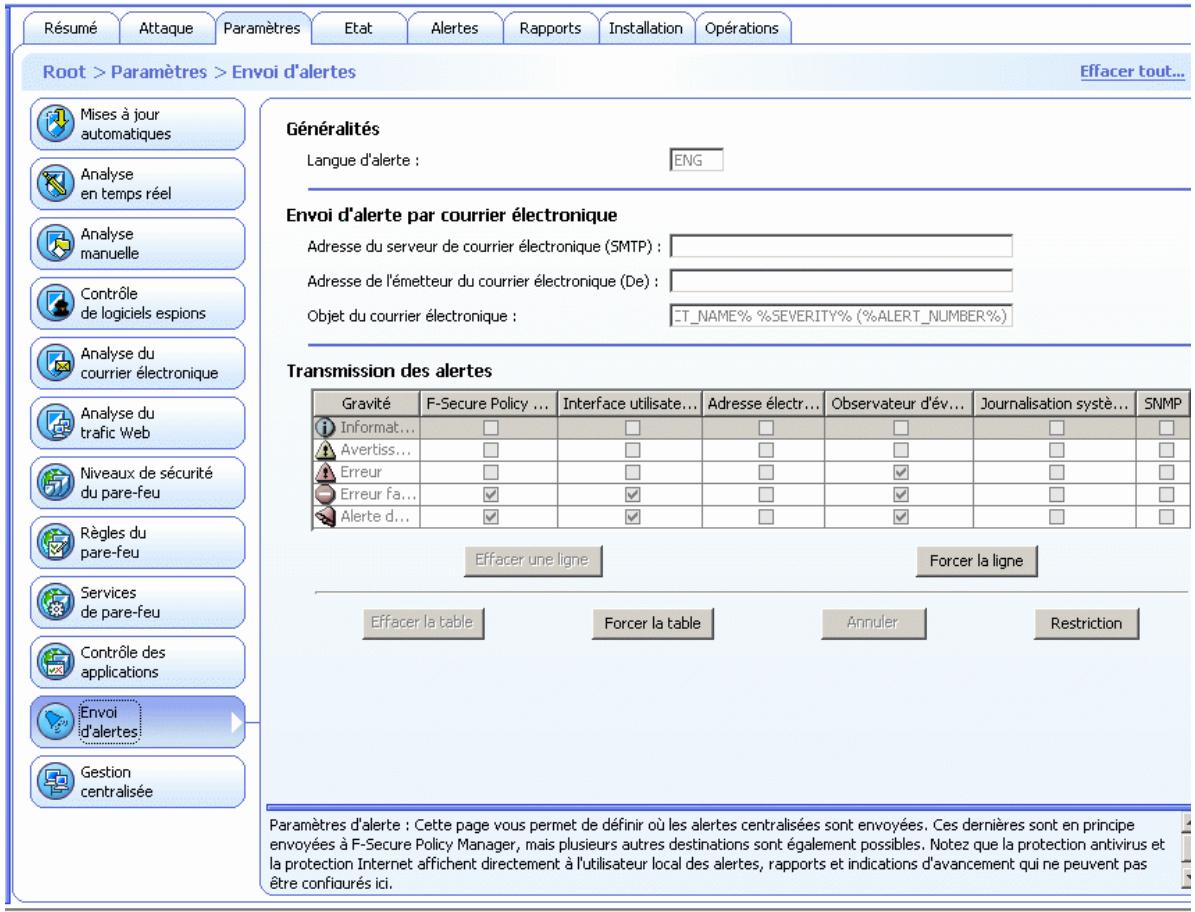
Task: Click the Analyse du trafic Web icon
Action: coord(56,423)
